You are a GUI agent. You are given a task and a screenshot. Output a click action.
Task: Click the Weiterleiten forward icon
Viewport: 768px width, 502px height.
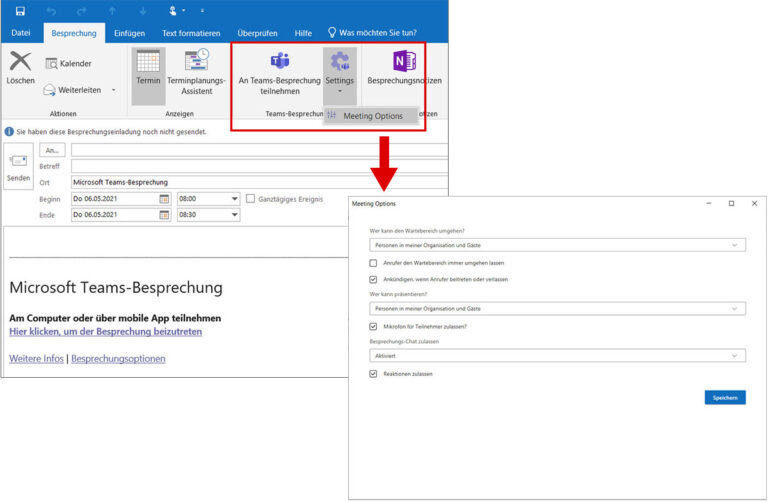tap(50, 90)
